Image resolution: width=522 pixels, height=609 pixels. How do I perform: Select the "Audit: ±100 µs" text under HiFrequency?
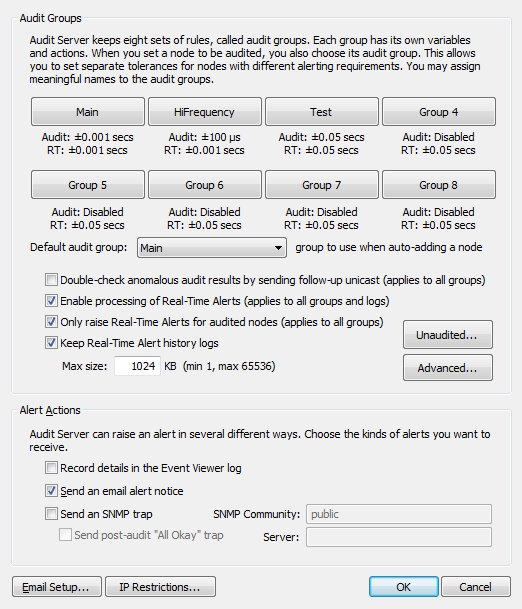[205, 137]
